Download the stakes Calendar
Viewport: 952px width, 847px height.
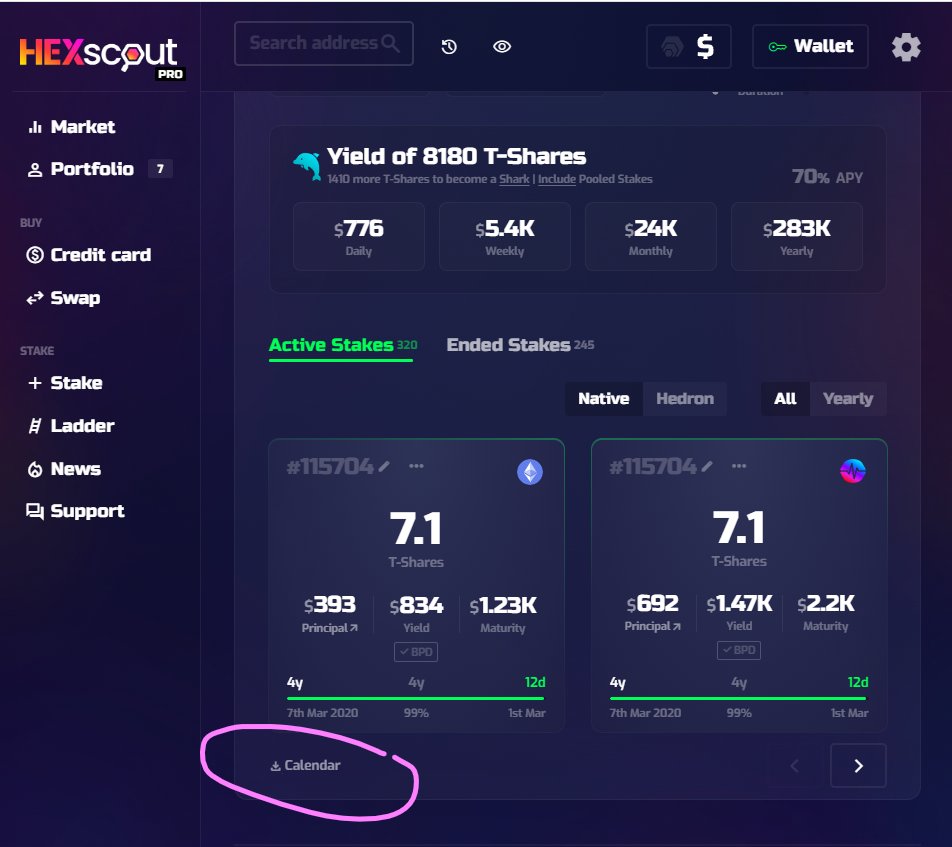[x=305, y=765]
